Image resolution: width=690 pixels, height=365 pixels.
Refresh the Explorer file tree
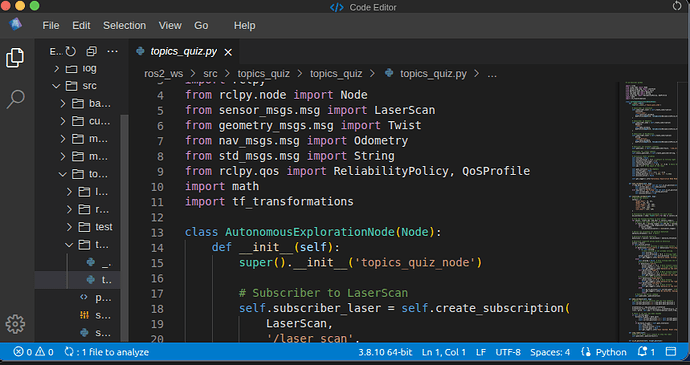click(70, 52)
